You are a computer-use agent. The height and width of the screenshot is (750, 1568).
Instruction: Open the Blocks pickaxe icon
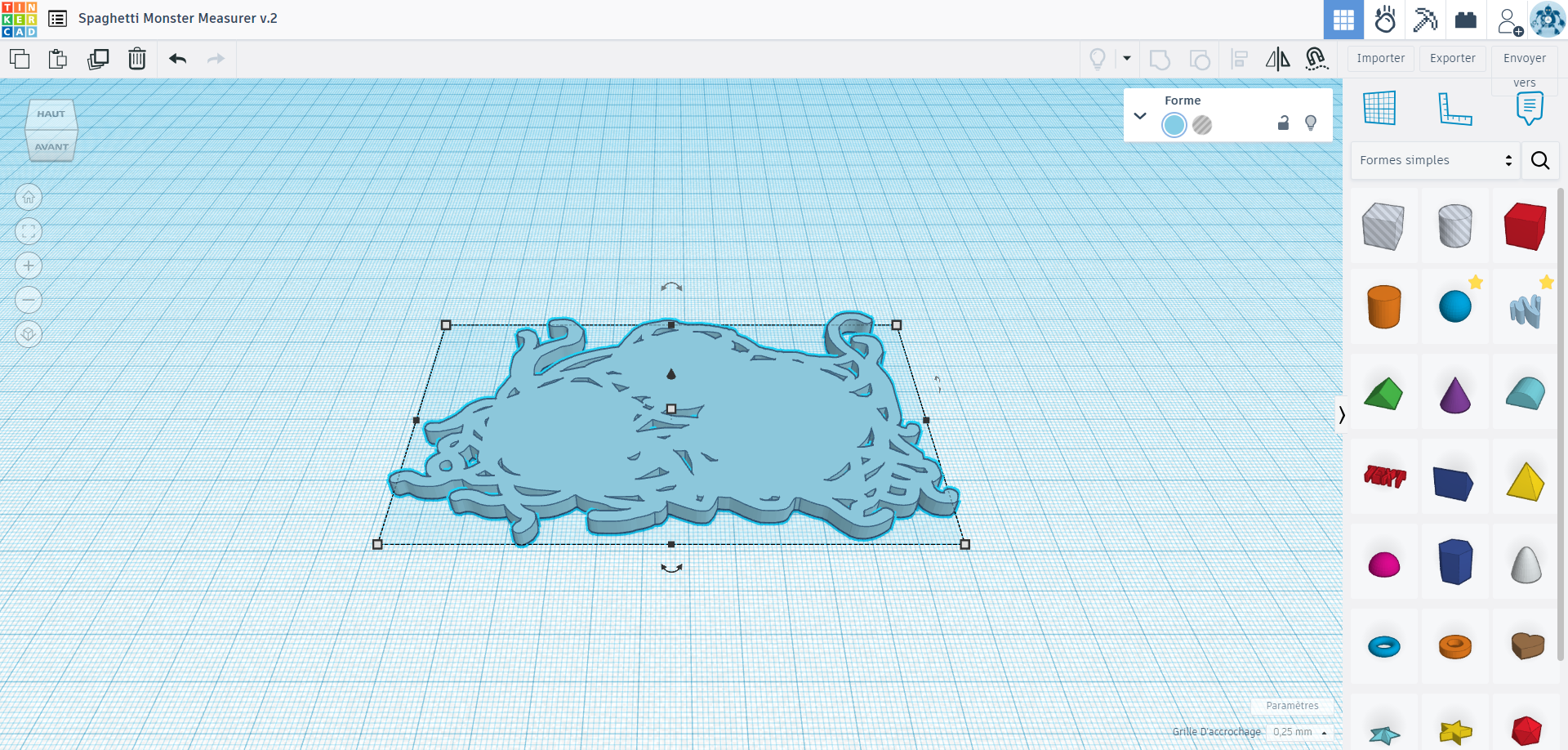pos(1426,20)
